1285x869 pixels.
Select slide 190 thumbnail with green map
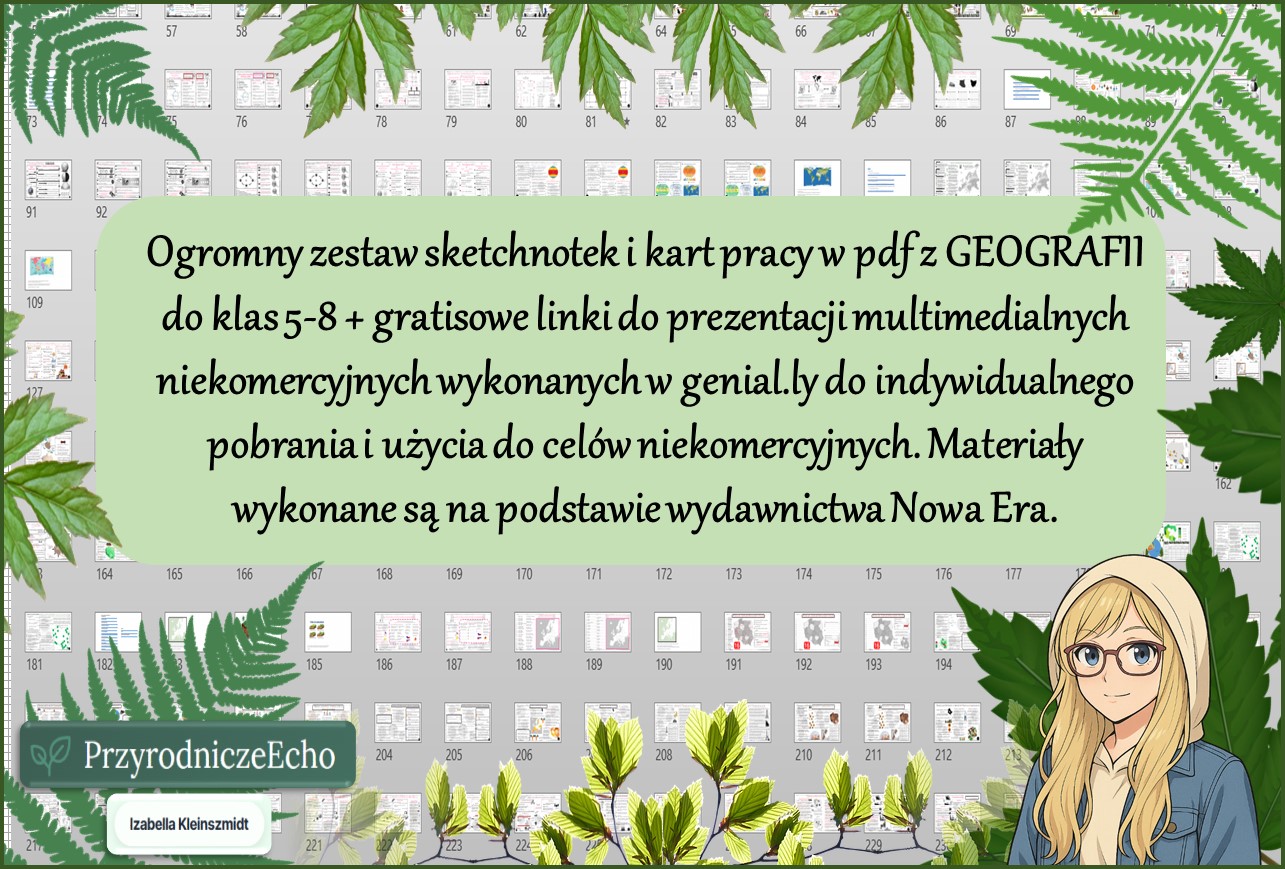[x=677, y=632]
